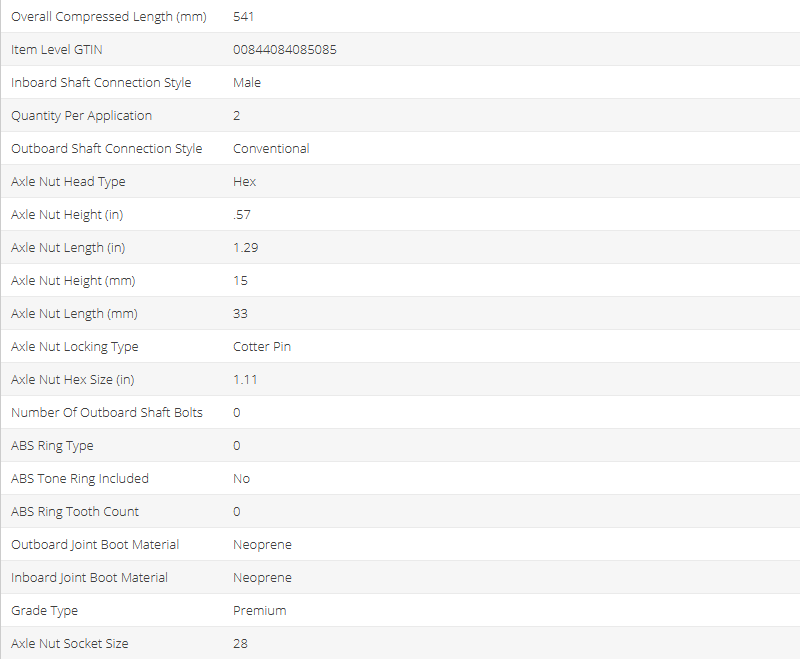Screen dimensions: 800x659
Task: Click the Inboard Shaft Connection Style label
Action: [101, 82]
